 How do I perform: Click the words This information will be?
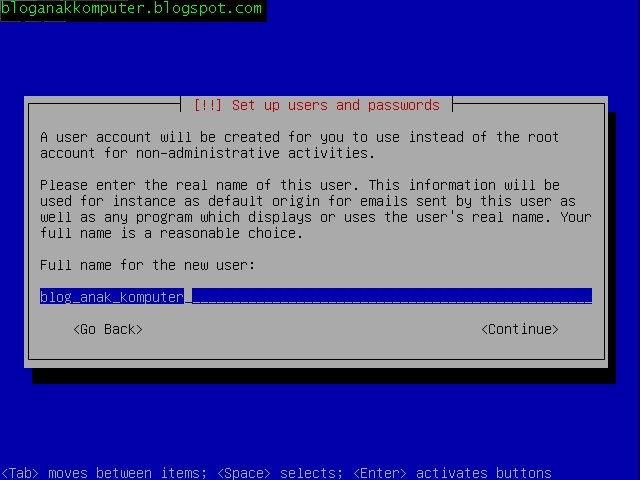click(464, 185)
